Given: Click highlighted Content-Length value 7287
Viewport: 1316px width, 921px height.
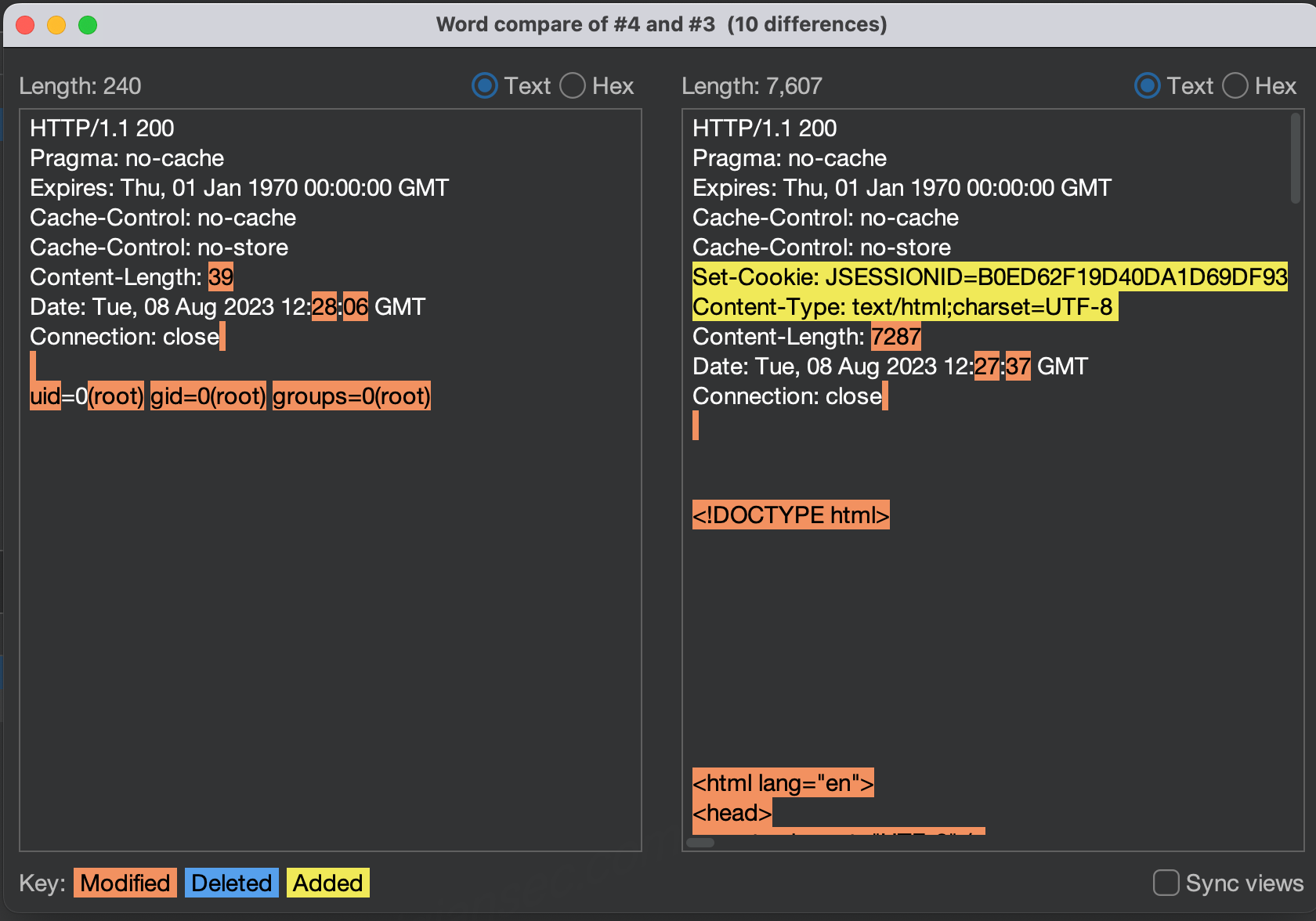Looking at the screenshot, I should [896, 336].
